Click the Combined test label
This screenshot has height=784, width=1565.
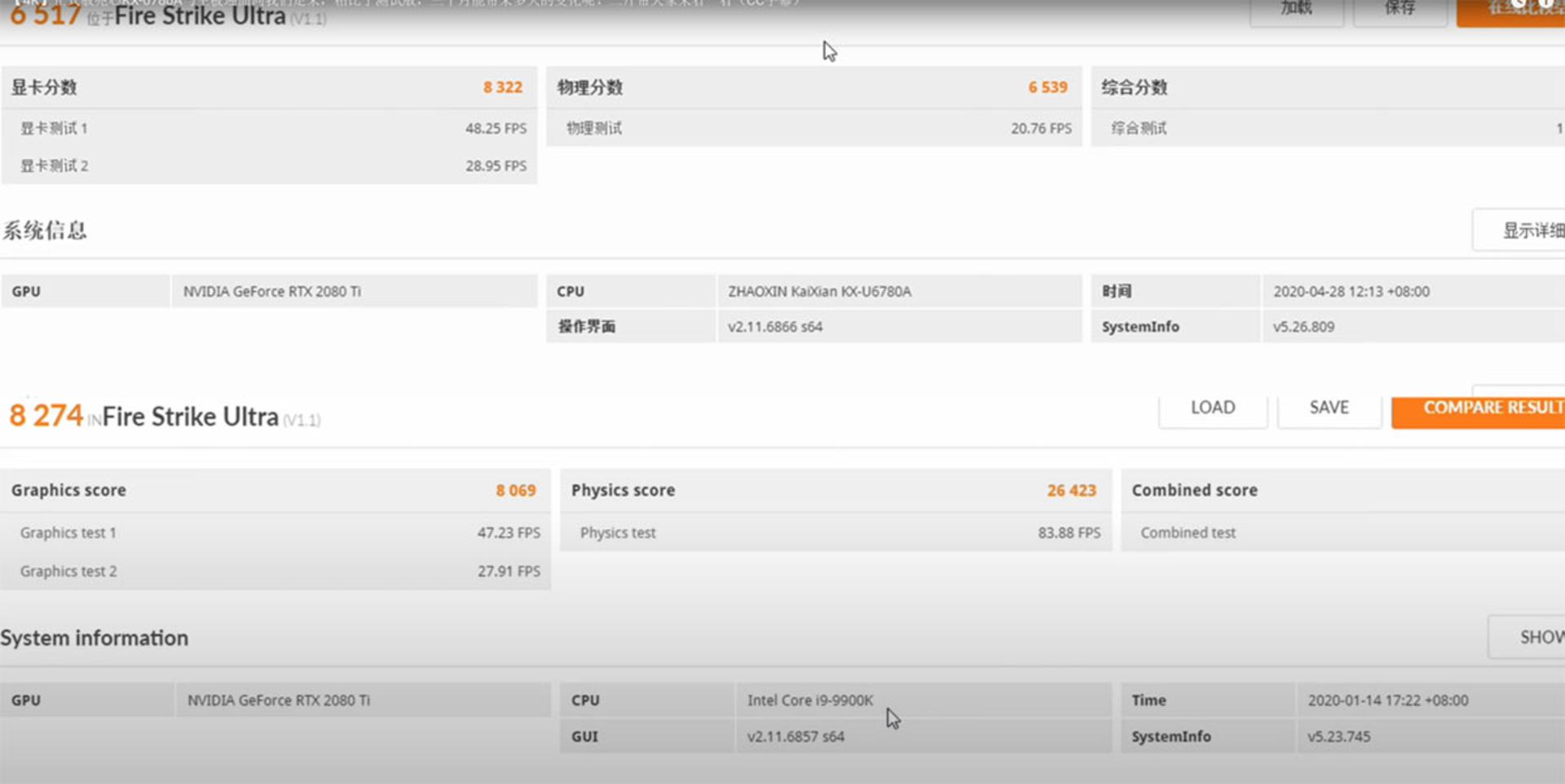coord(1188,532)
